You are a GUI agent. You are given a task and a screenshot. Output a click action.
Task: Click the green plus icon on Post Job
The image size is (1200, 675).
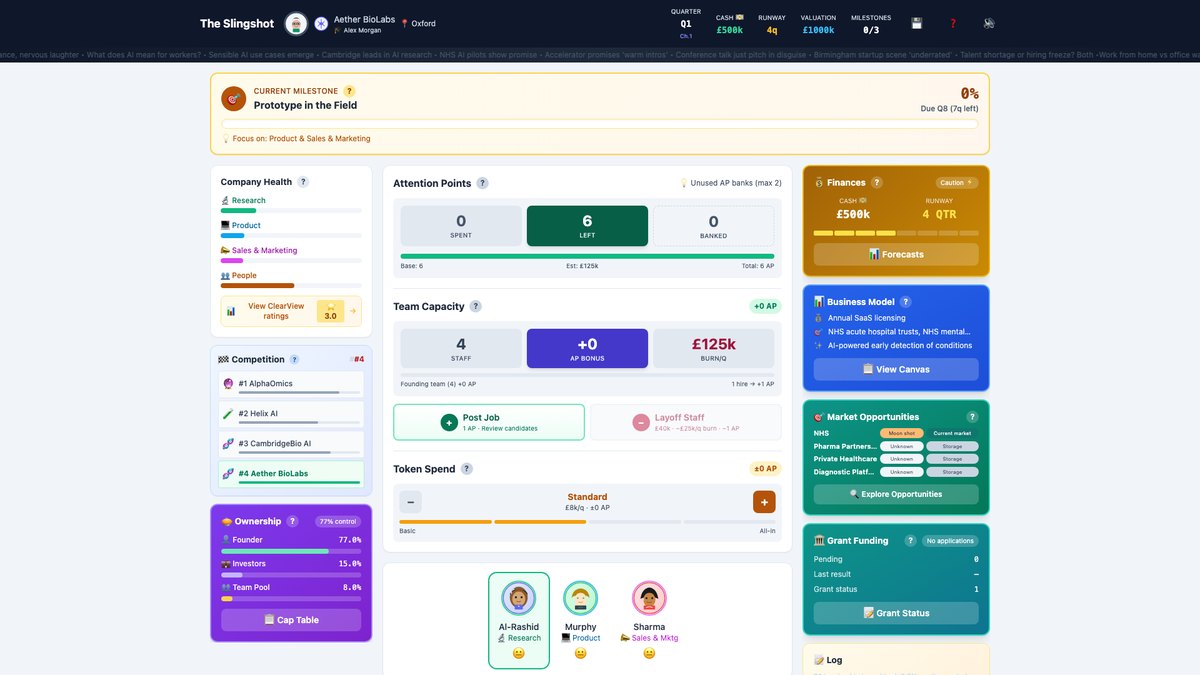449,422
